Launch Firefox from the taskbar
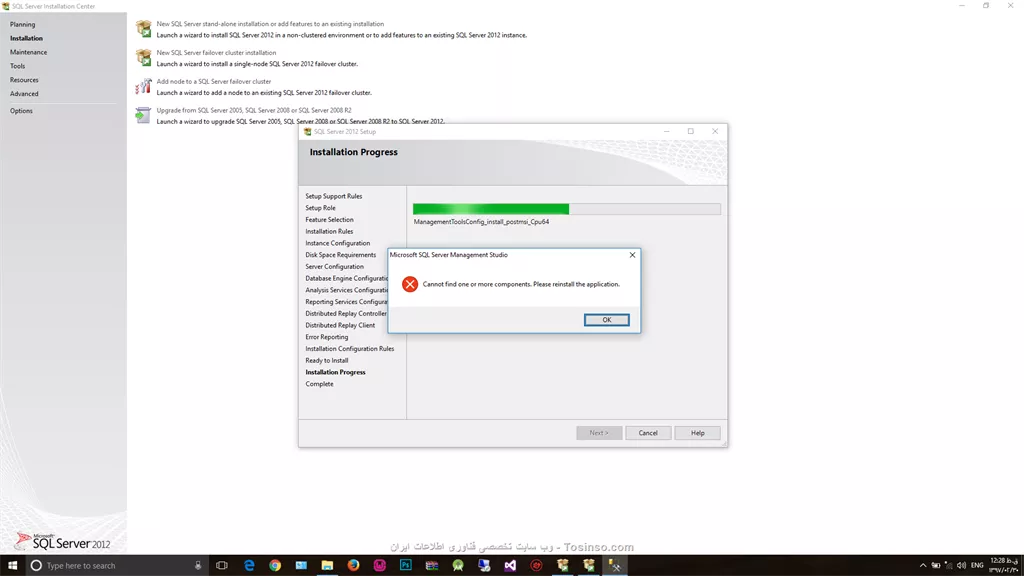Image resolution: width=1024 pixels, height=576 pixels. (353, 566)
